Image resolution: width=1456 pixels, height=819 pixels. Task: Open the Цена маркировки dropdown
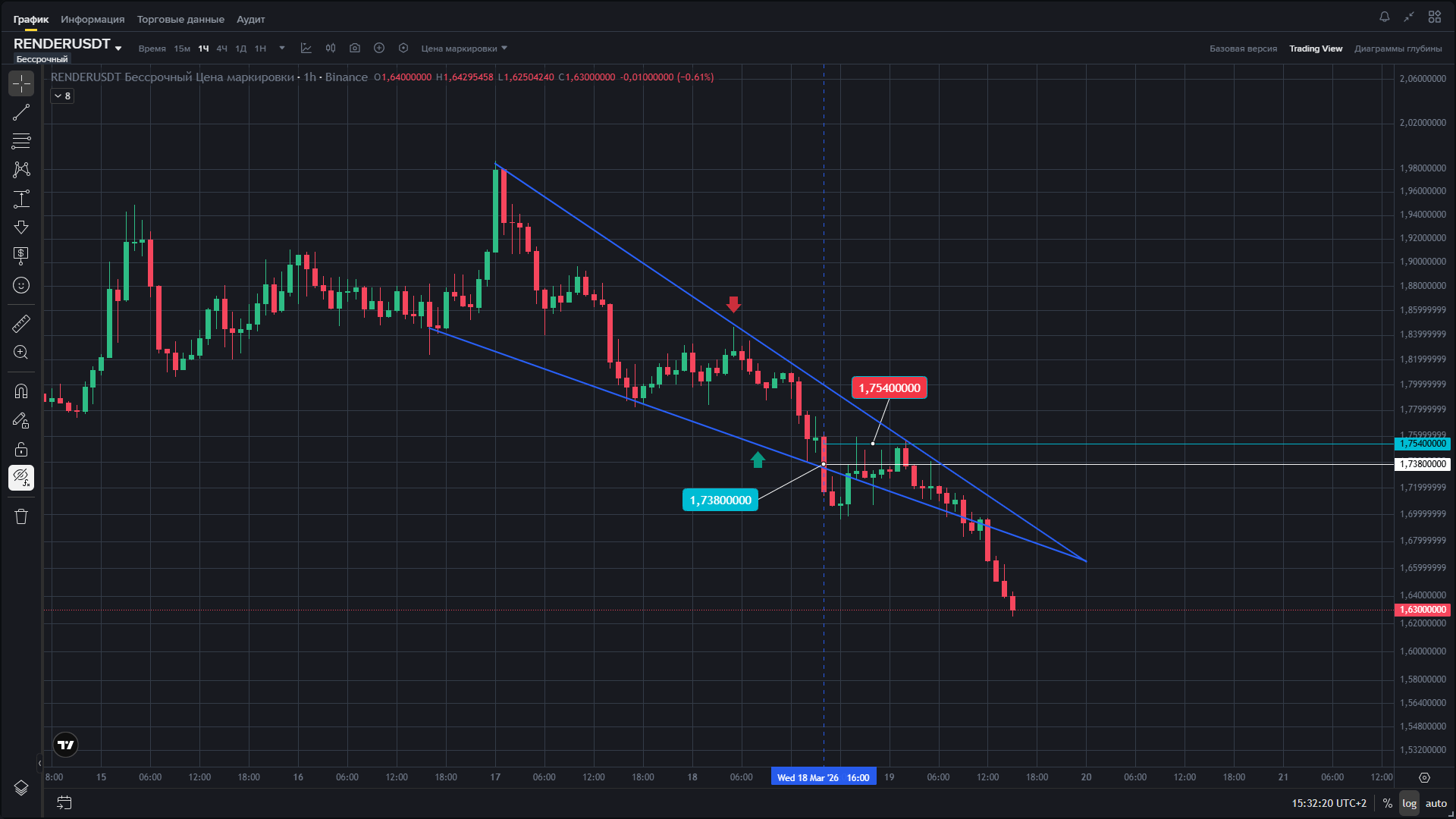464,49
